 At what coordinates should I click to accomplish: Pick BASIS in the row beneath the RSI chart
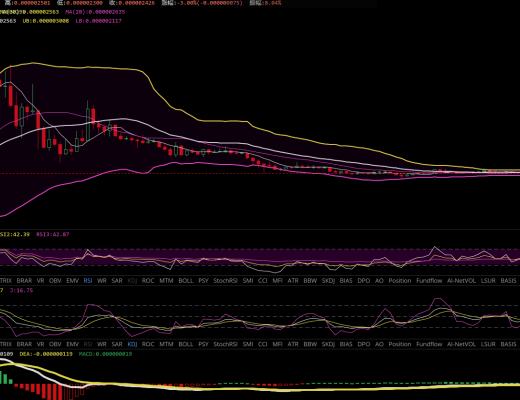click(508, 281)
